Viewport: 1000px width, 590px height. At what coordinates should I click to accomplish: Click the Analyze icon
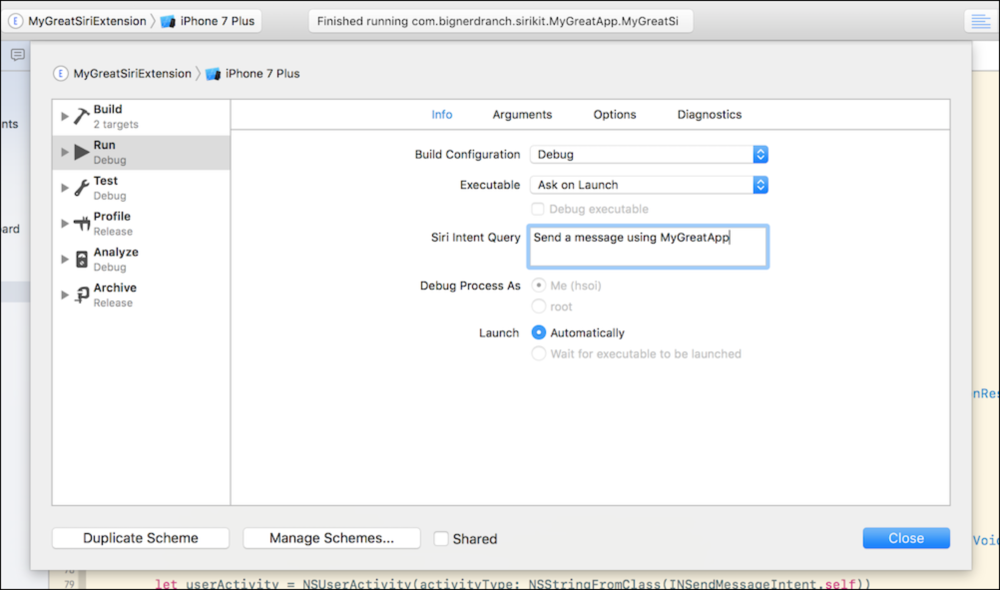82,259
